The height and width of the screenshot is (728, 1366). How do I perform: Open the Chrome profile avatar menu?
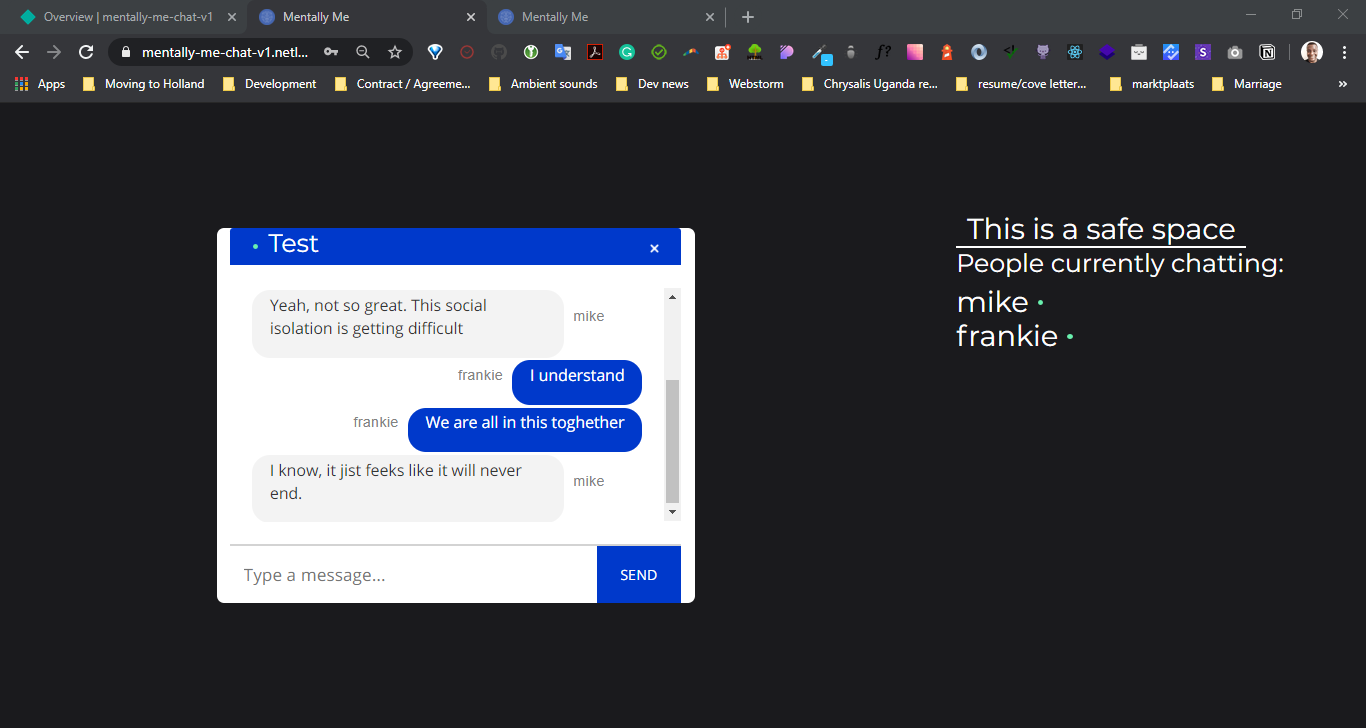click(1310, 51)
